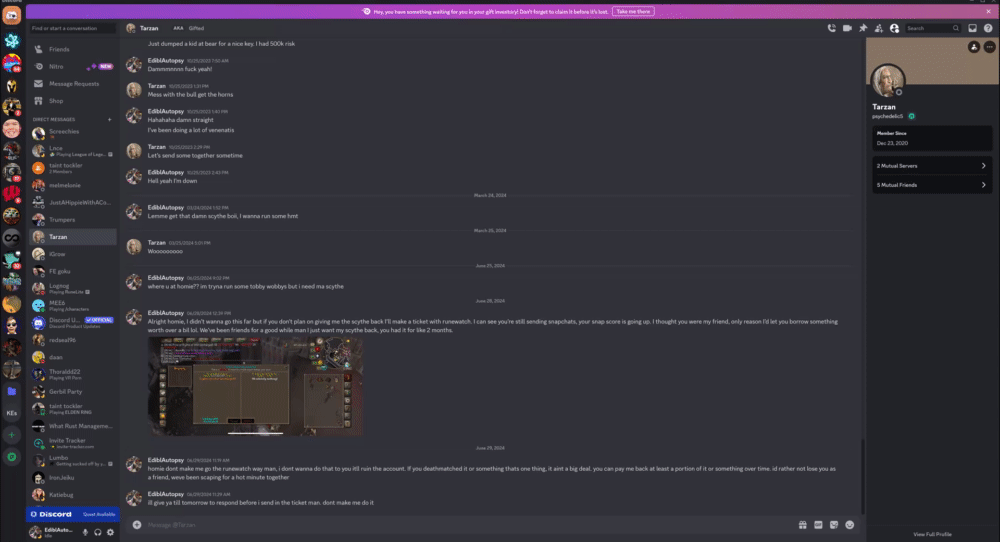The height and width of the screenshot is (542, 1000).
Task: Open the JustAHippieWithACo... conversation
Action: coord(72,202)
